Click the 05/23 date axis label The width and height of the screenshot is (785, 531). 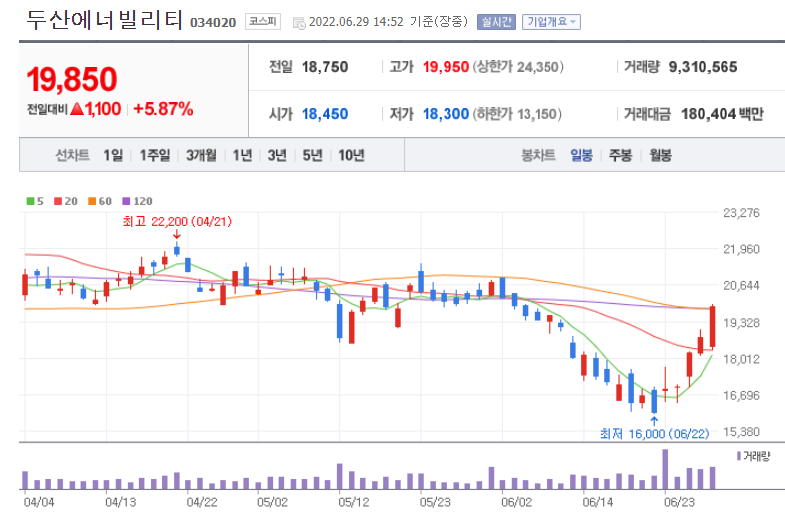[x=435, y=502]
